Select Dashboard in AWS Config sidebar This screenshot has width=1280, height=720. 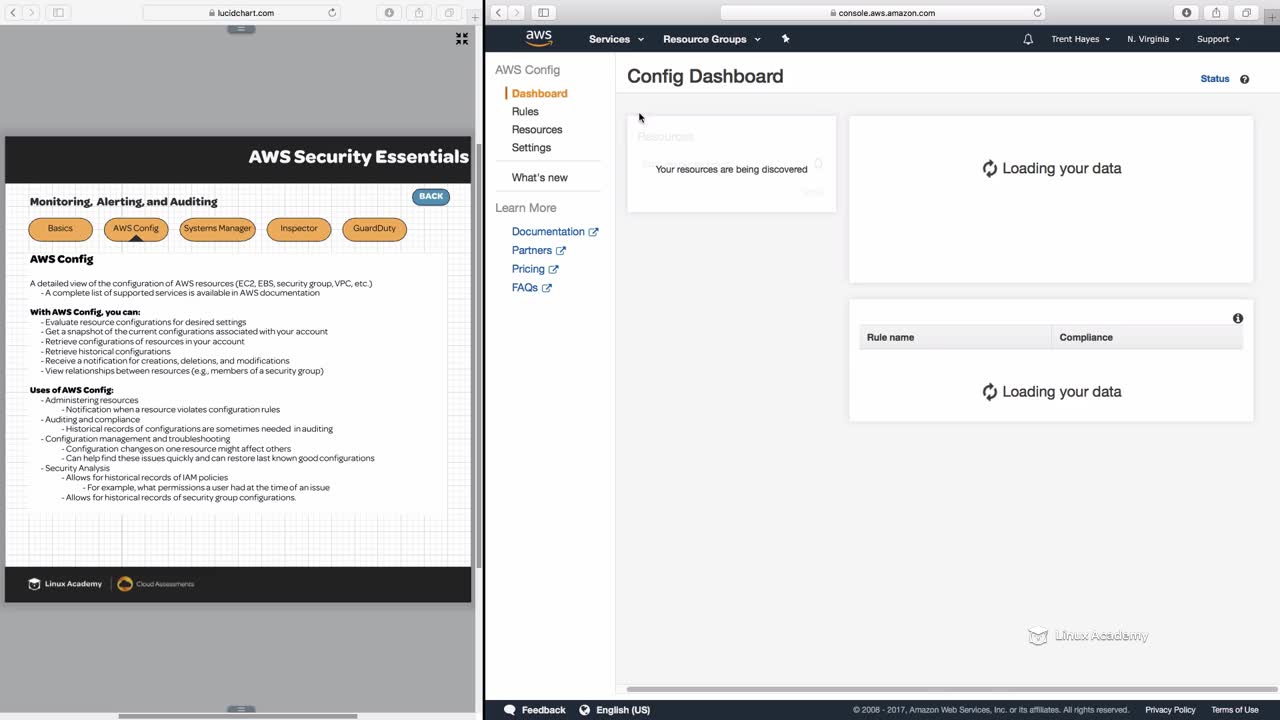(539, 93)
